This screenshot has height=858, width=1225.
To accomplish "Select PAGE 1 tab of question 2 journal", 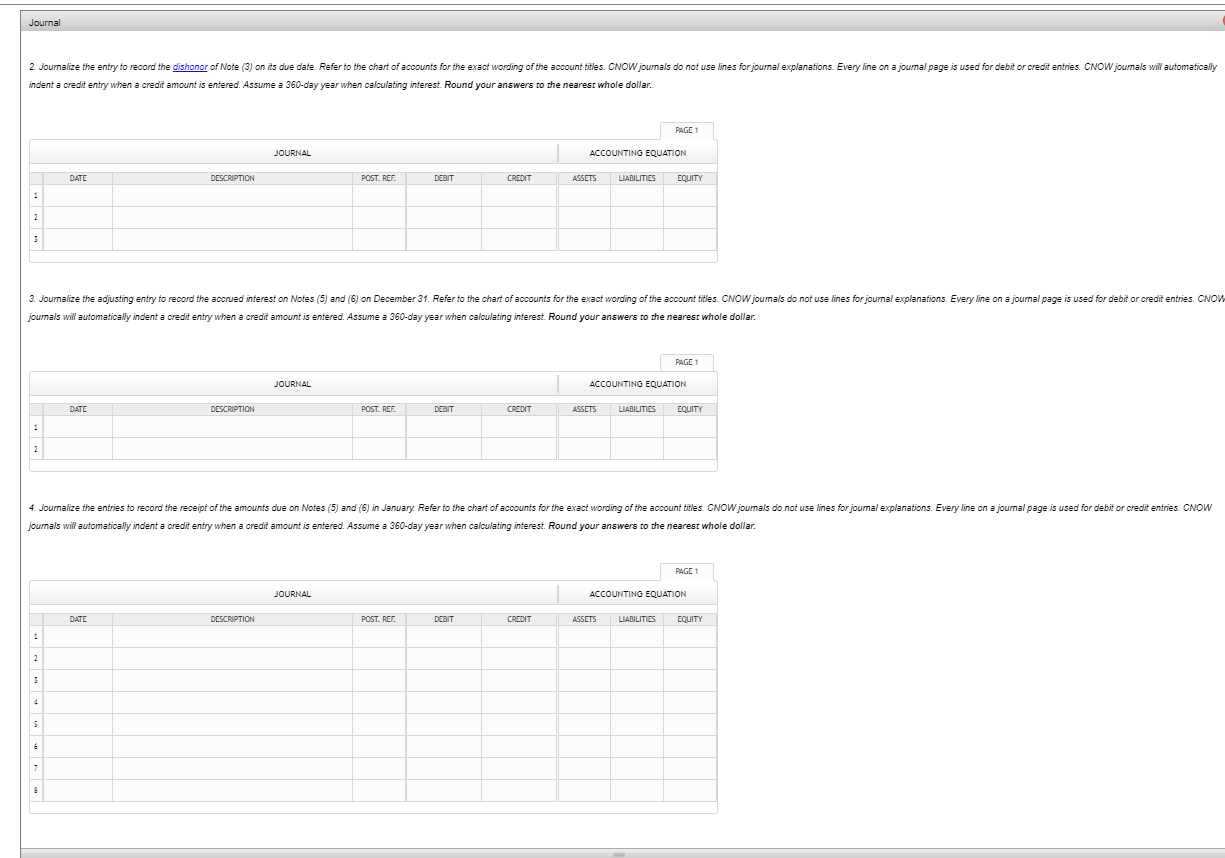I will [x=687, y=130].
